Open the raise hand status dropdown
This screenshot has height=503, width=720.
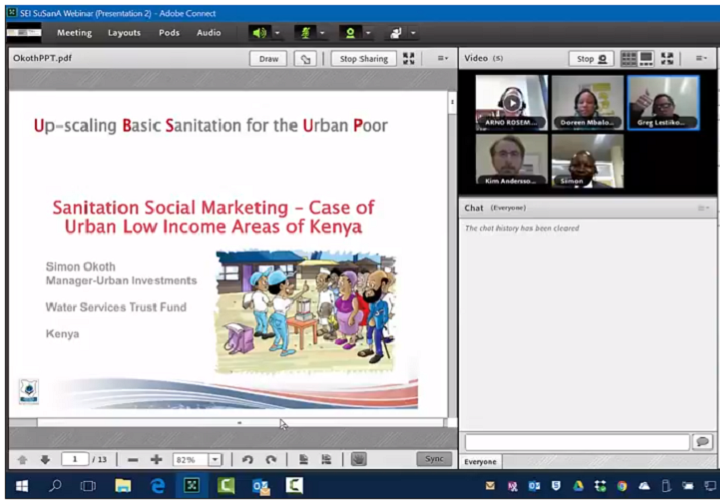[x=412, y=33]
